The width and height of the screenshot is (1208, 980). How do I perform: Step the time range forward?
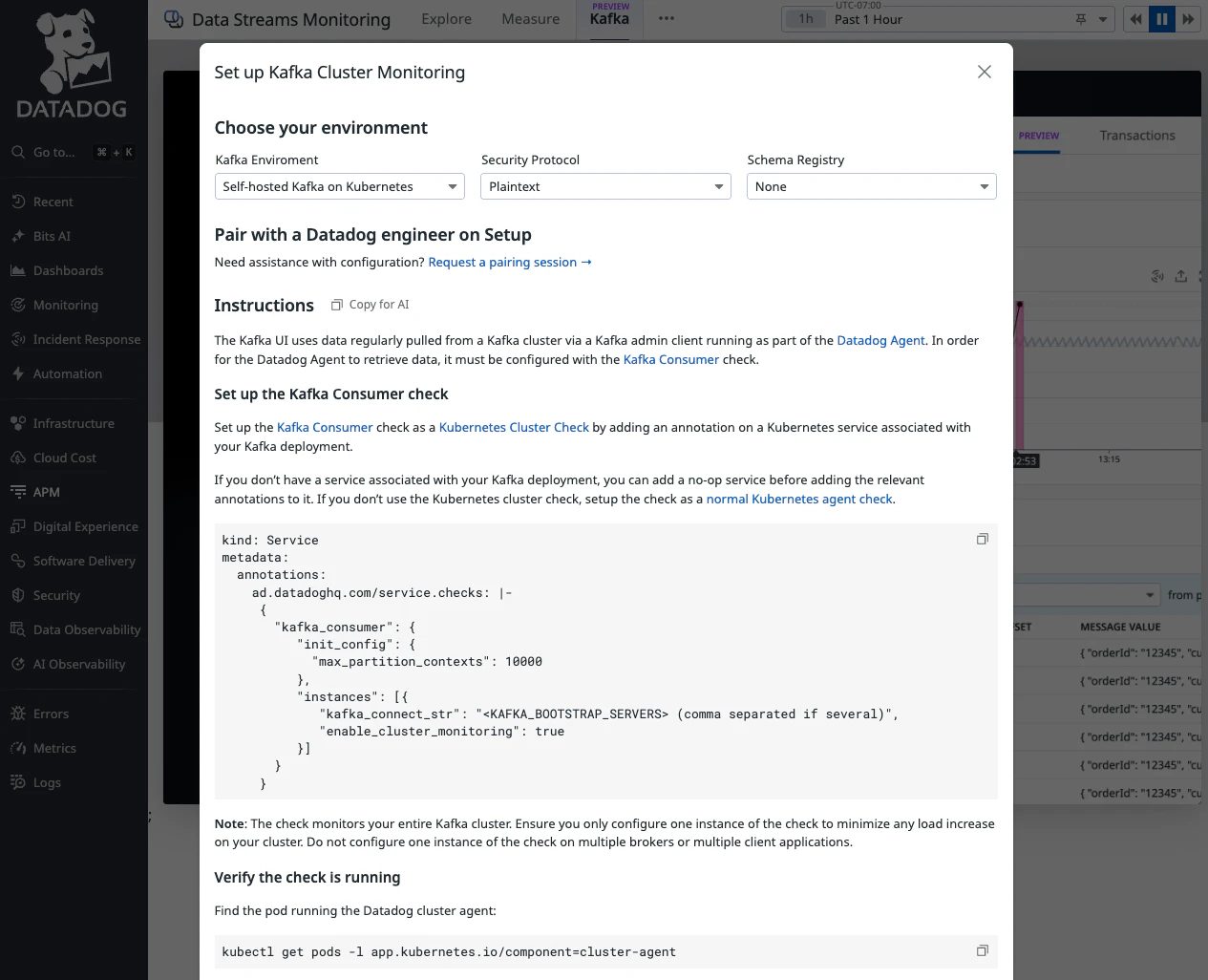tap(1188, 19)
